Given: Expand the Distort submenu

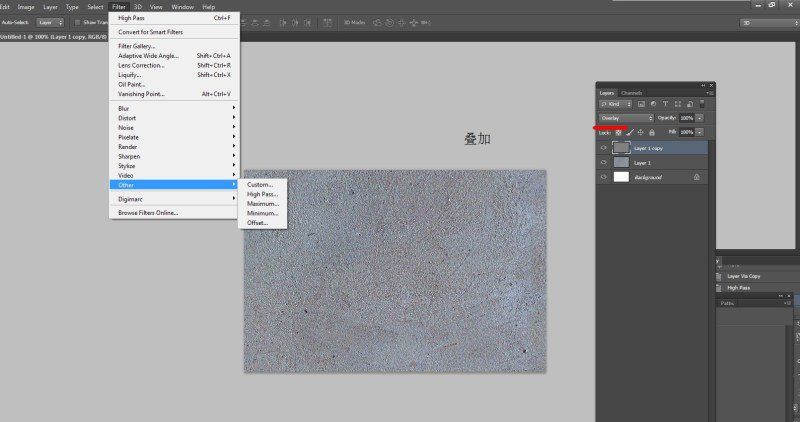Looking at the screenshot, I should click(174, 118).
